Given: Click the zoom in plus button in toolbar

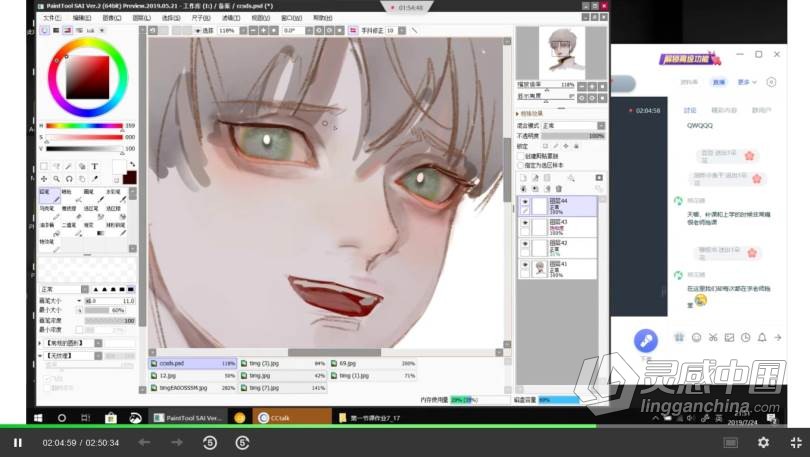Looking at the screenshot, I should (x=263, y=30).
